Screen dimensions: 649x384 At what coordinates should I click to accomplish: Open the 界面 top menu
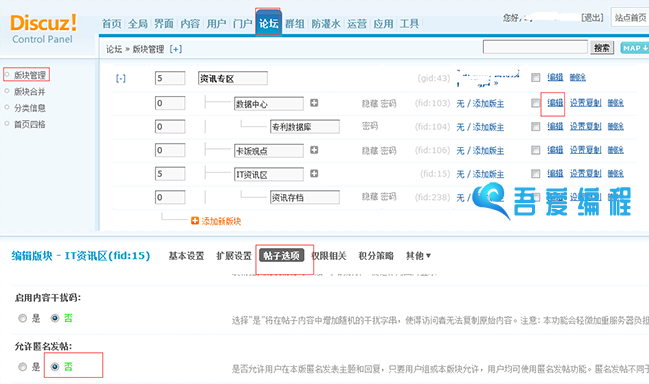point(163,24)
